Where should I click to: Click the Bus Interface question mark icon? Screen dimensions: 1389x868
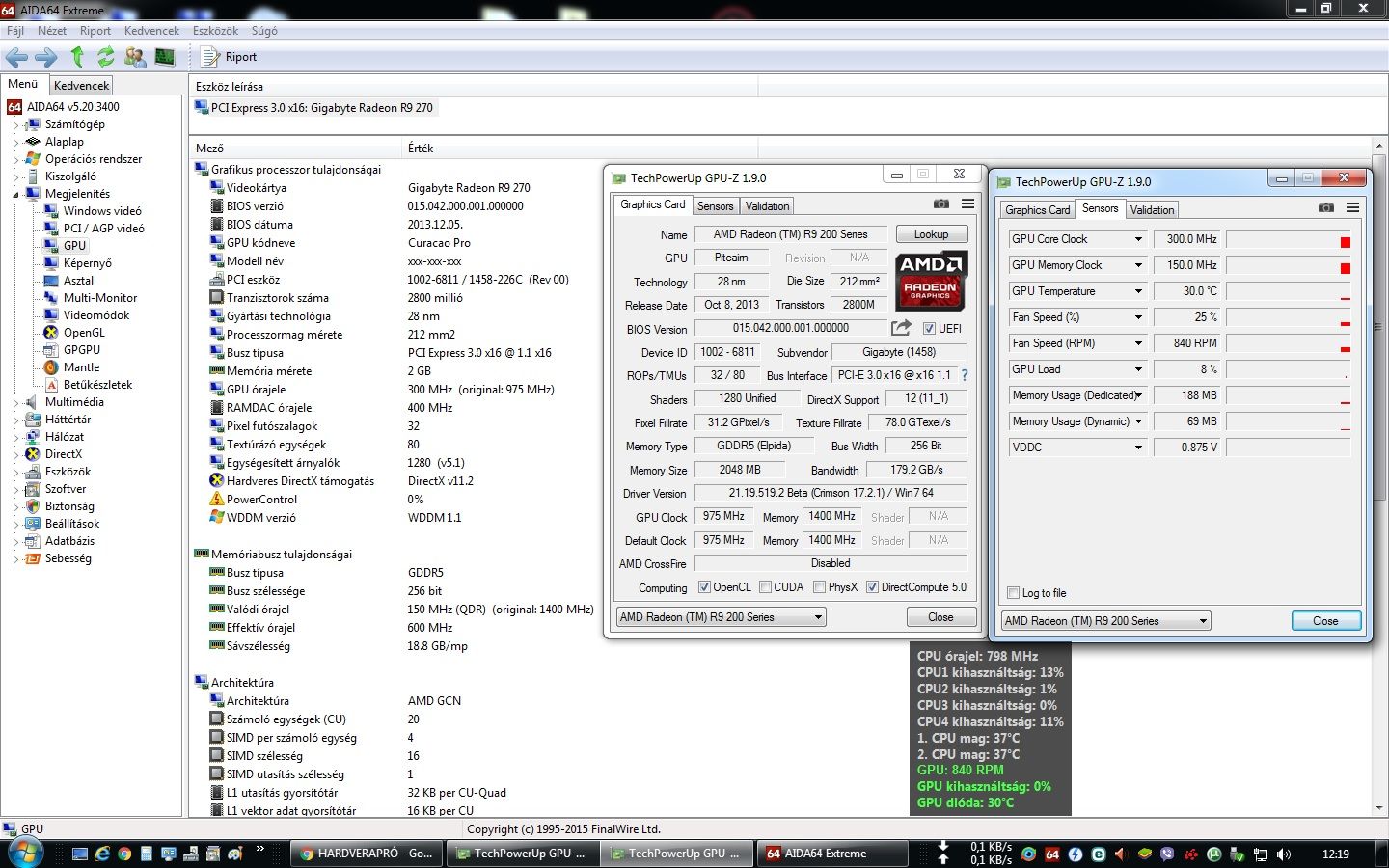coord(964,375)
